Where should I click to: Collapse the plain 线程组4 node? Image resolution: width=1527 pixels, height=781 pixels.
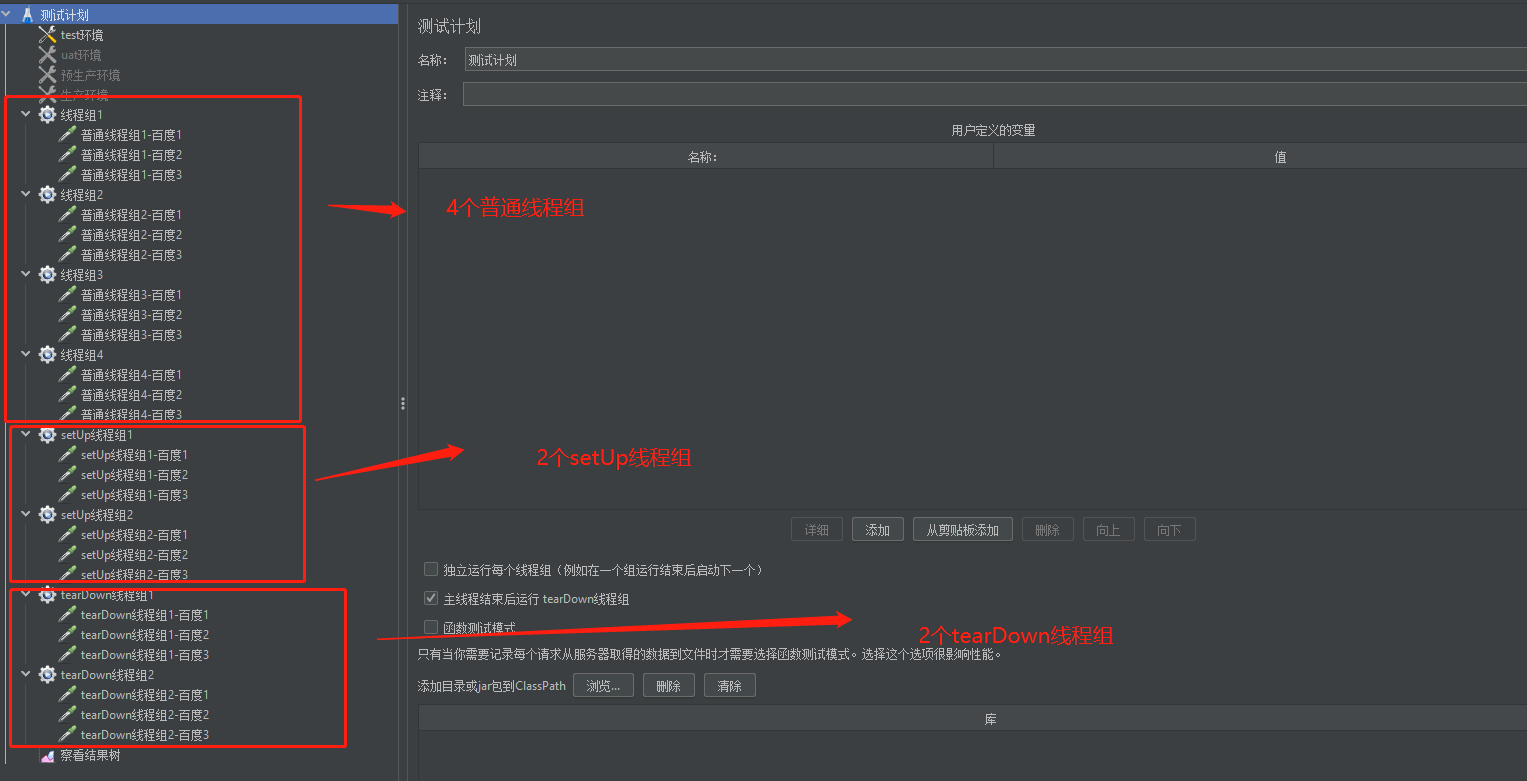click(26, 355)
